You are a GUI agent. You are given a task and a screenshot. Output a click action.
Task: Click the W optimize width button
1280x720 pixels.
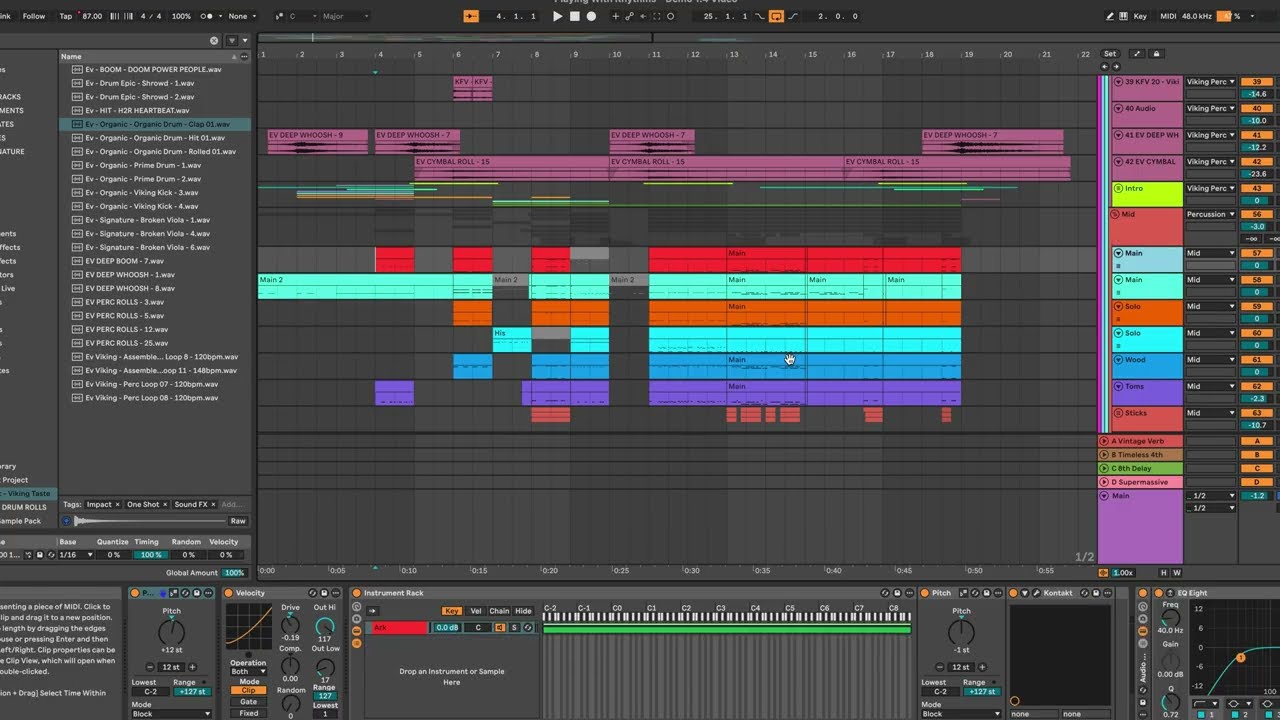coord(1177,573)
